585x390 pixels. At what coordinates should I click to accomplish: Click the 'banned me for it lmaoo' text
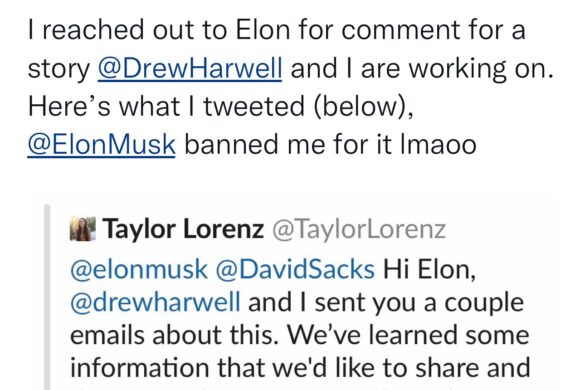[x=330, y=145]
